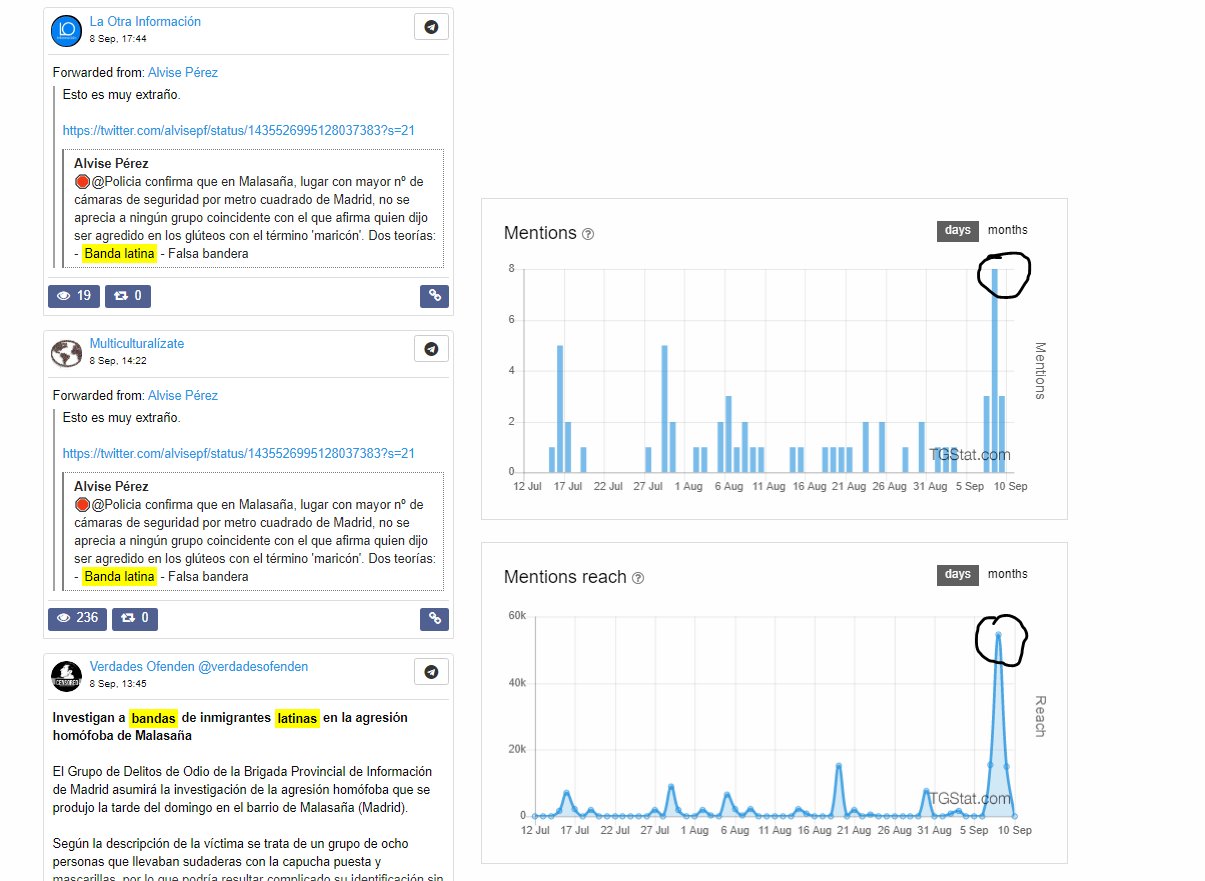Switch Mentions reach chart to months
Viewport: 1205px width, 881px height.
click(x=1007, y=574)
